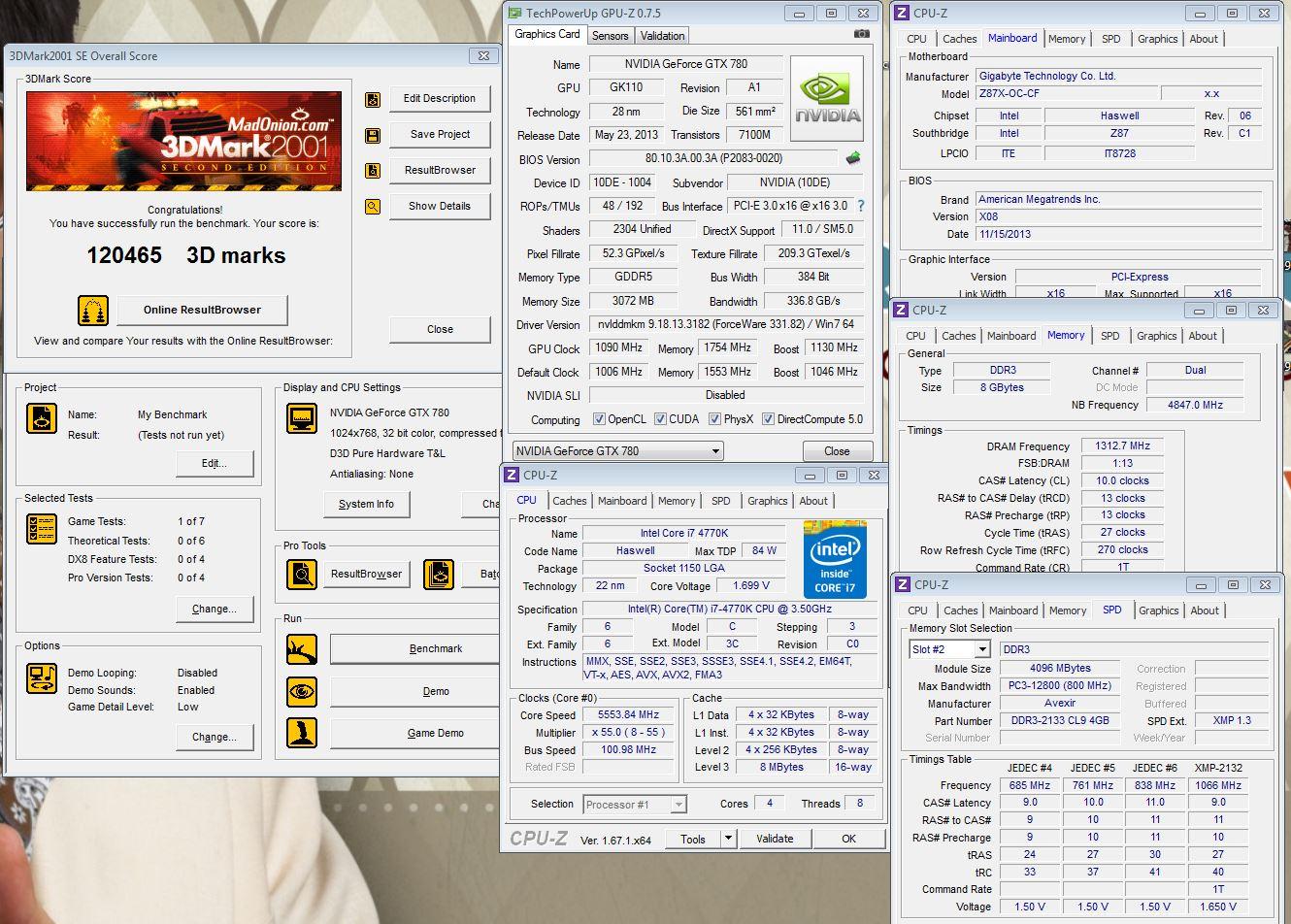
Task: Click the Benchmark run icon
Action: (302, 649)
